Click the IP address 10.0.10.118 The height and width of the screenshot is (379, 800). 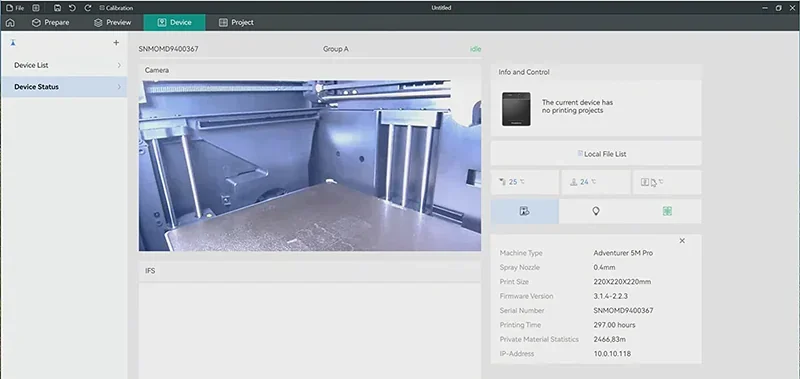click(x=612, y=353)
